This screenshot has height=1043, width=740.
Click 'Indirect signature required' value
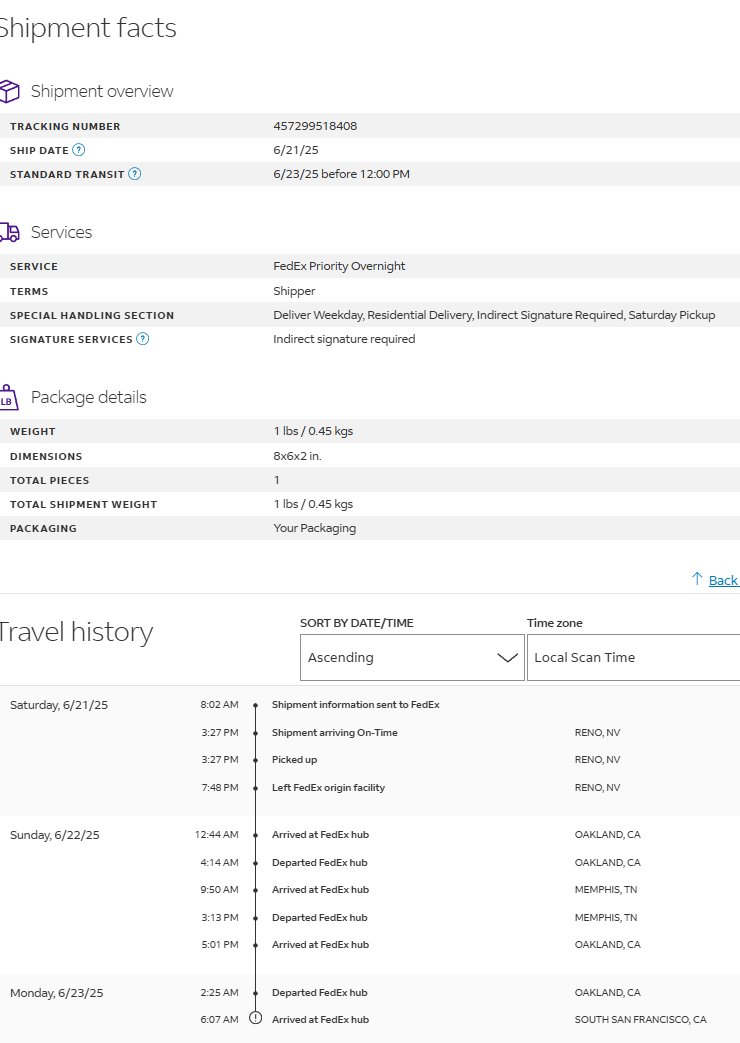pos(344,339)
